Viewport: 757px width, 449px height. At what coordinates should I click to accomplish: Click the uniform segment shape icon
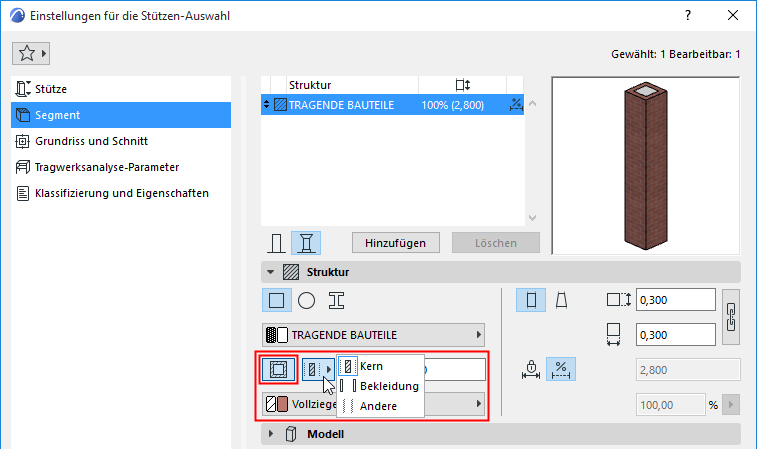point(531,300)
